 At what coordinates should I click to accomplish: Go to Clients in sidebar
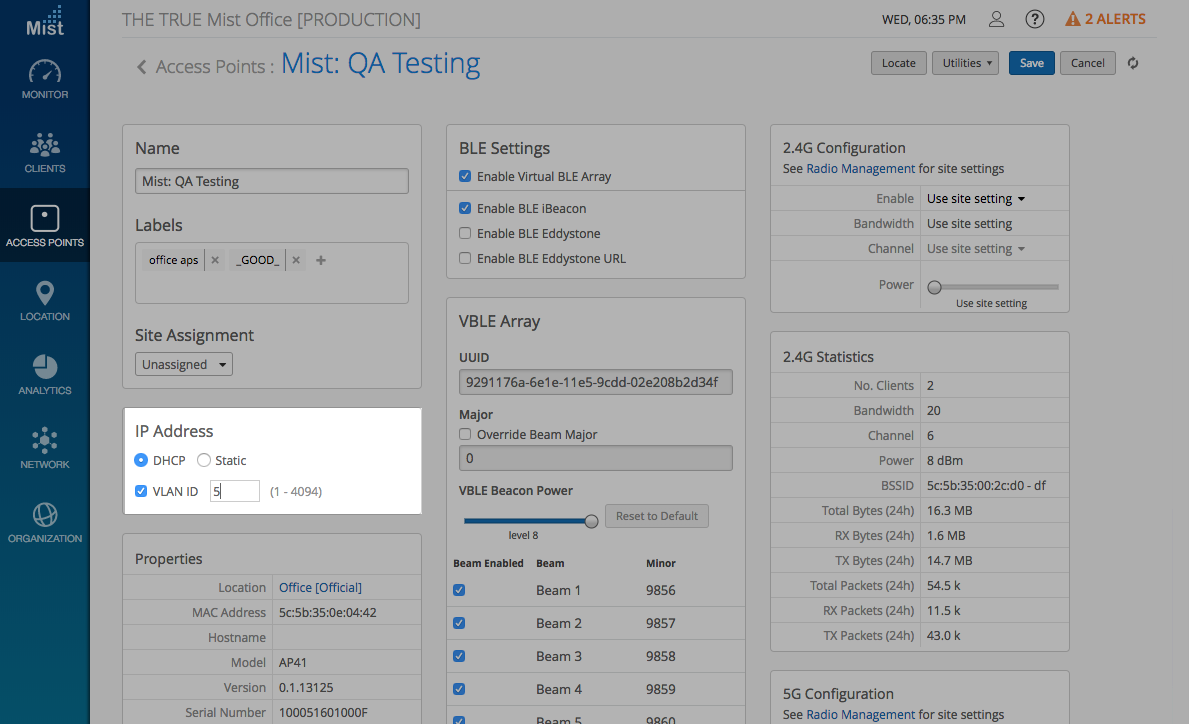tap(45, 153)
